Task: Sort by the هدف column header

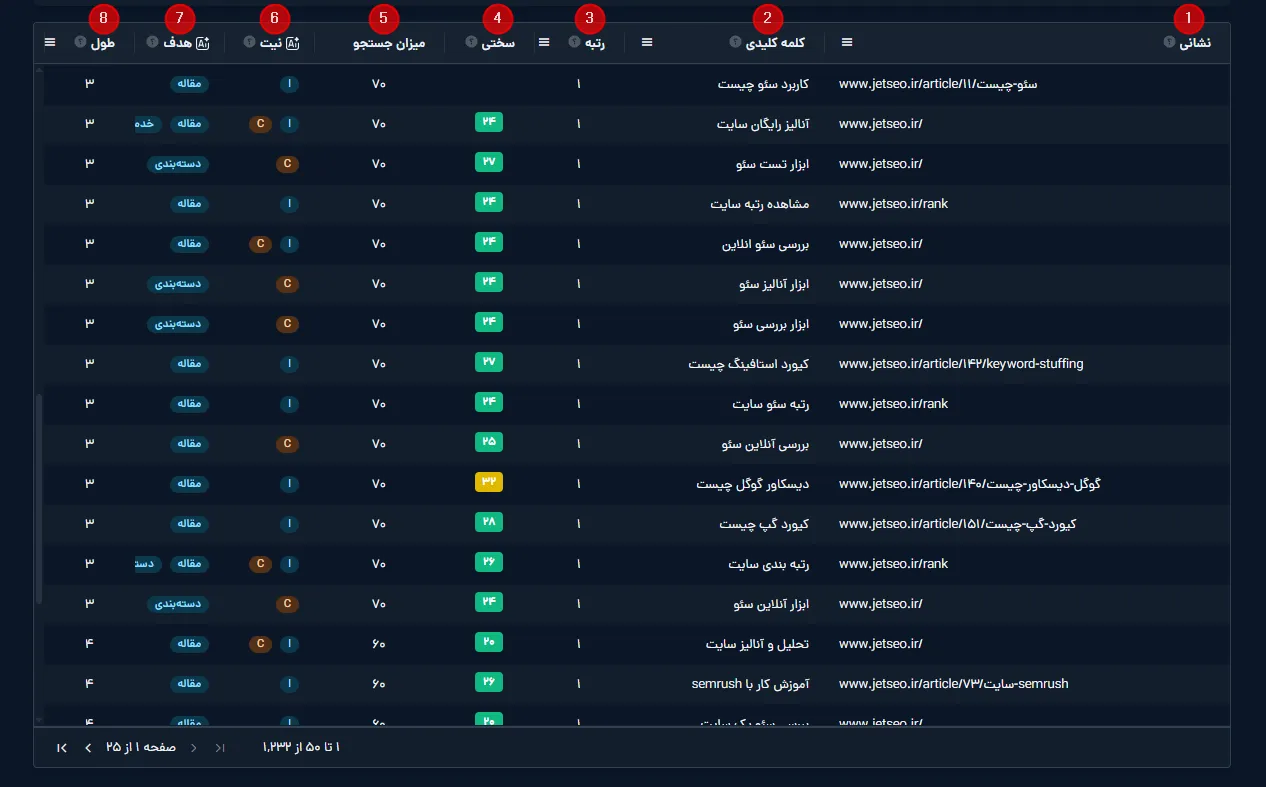Action: pos(178,43)
